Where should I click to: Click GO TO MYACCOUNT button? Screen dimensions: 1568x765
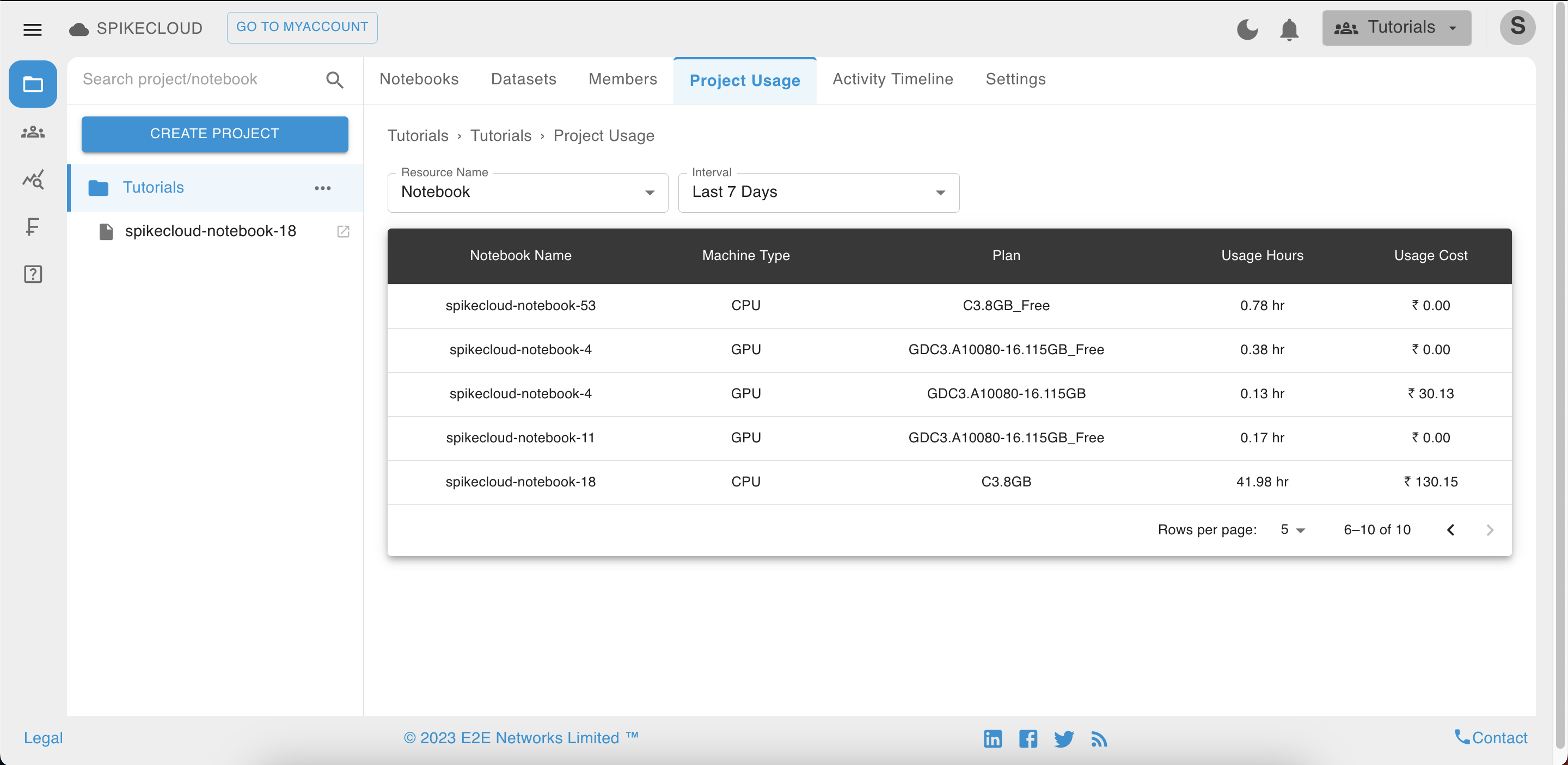(303, 27)
